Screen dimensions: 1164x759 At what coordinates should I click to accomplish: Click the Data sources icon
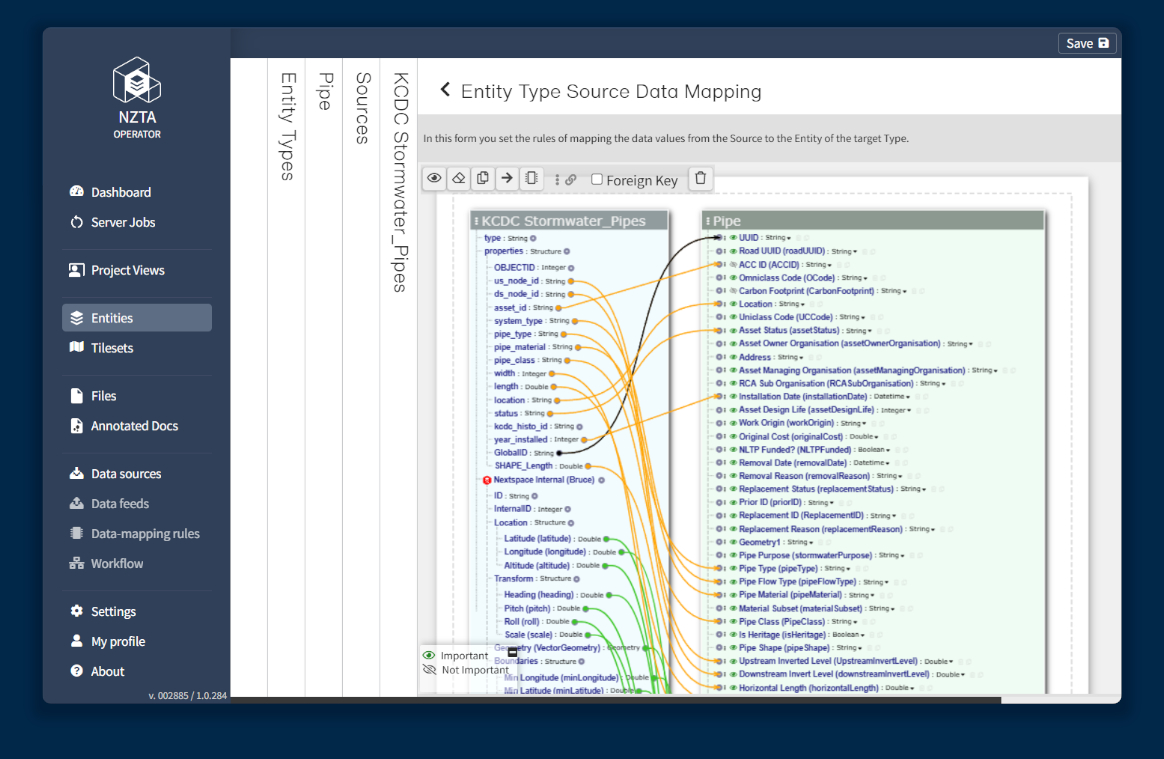pos(76,473)
